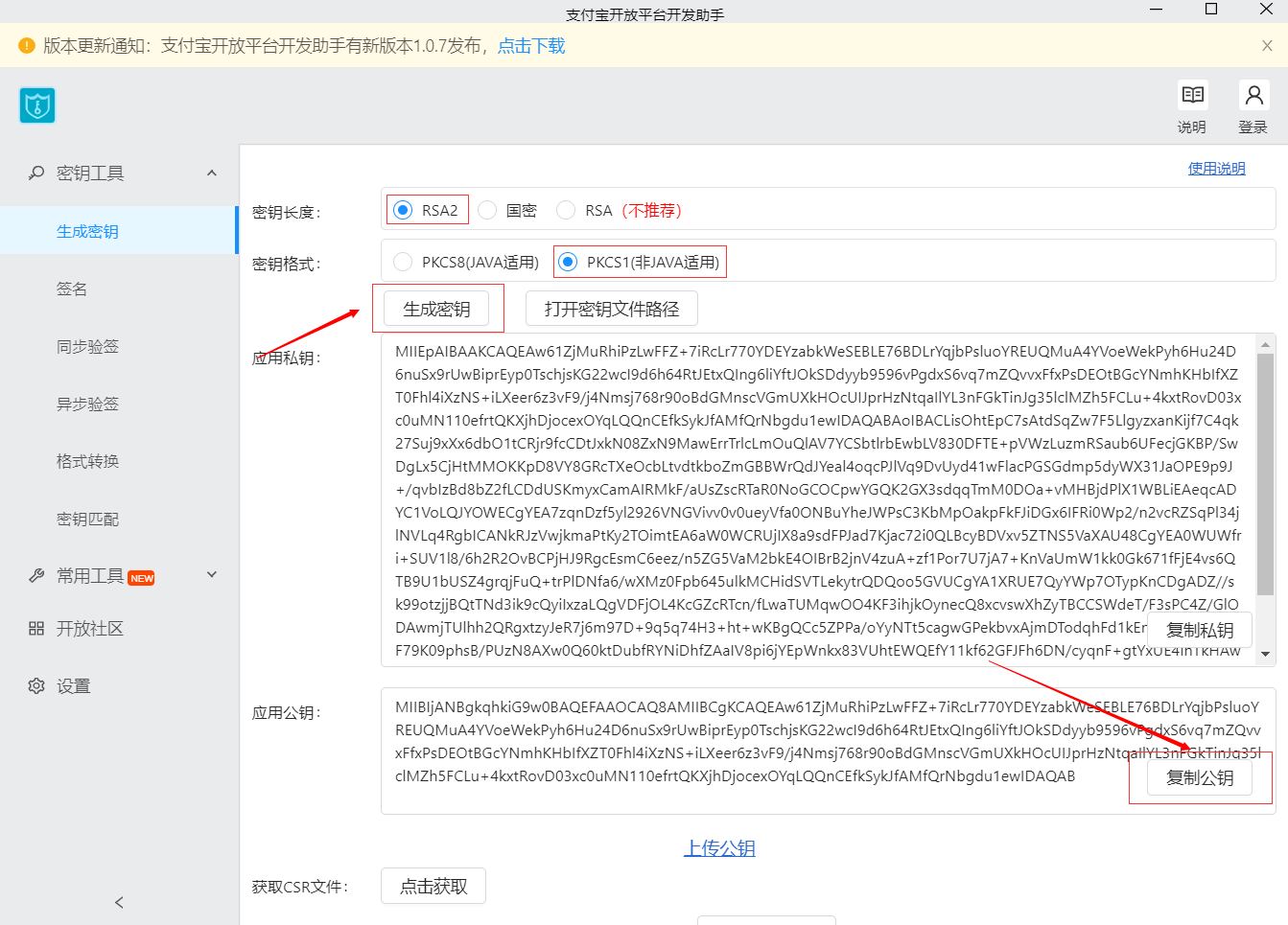The image size is (1288, 925).
Task: Select the RSA2 key length option
Action: pos(403,209)
